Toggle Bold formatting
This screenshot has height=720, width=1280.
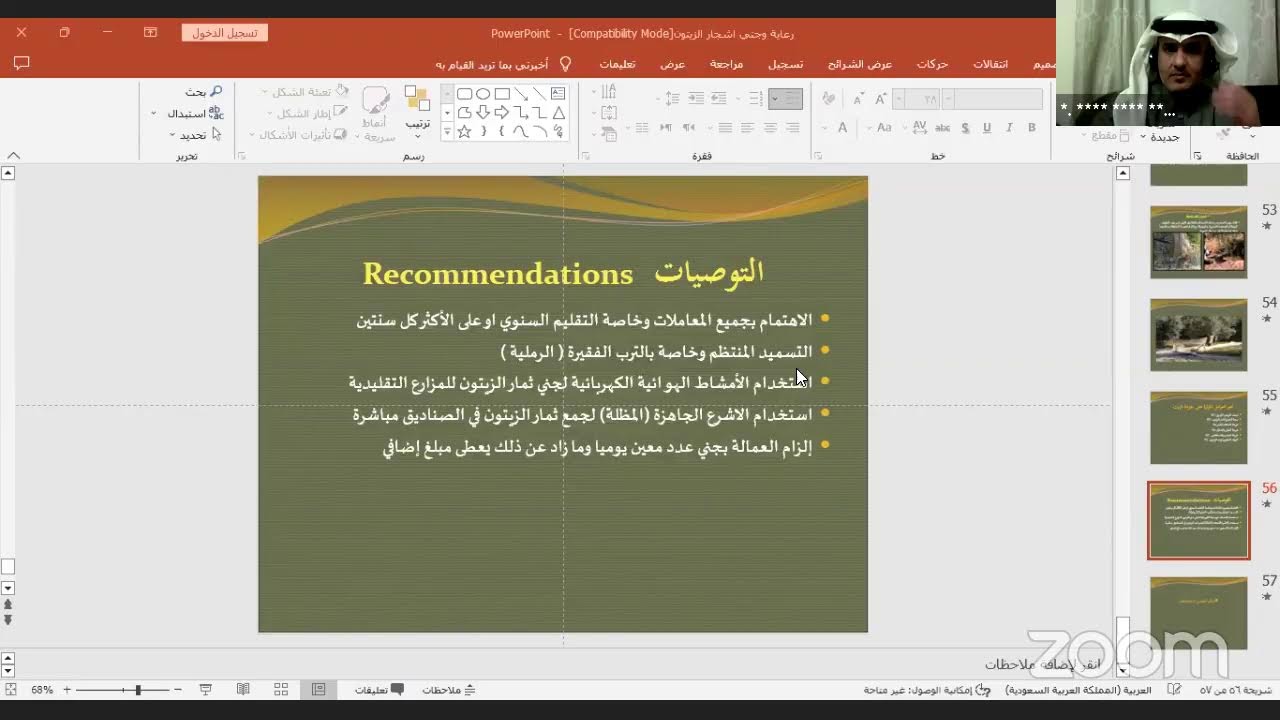[x=1032, y=128]
